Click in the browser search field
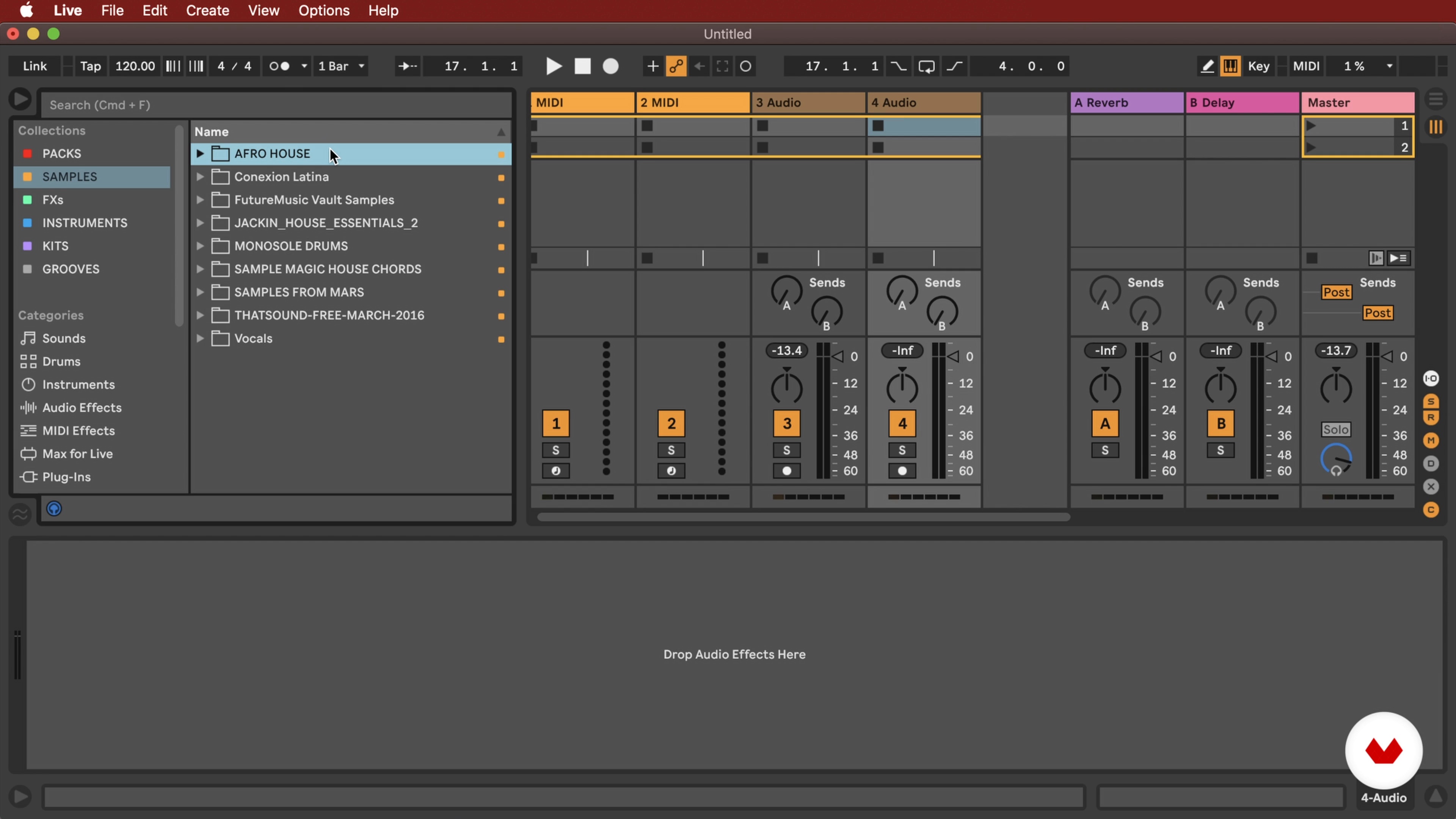The image size is (1456, 819). tap(276, 105)
